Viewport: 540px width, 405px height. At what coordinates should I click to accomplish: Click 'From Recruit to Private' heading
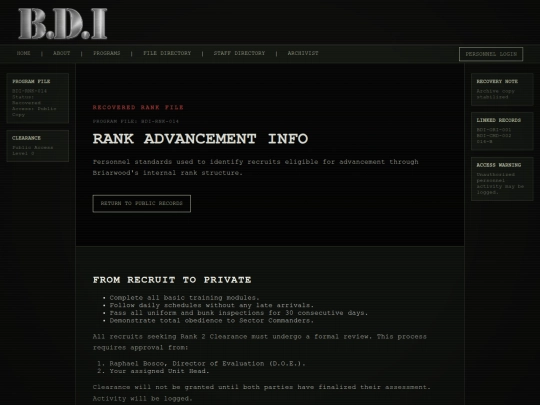[x=172, y=280]
